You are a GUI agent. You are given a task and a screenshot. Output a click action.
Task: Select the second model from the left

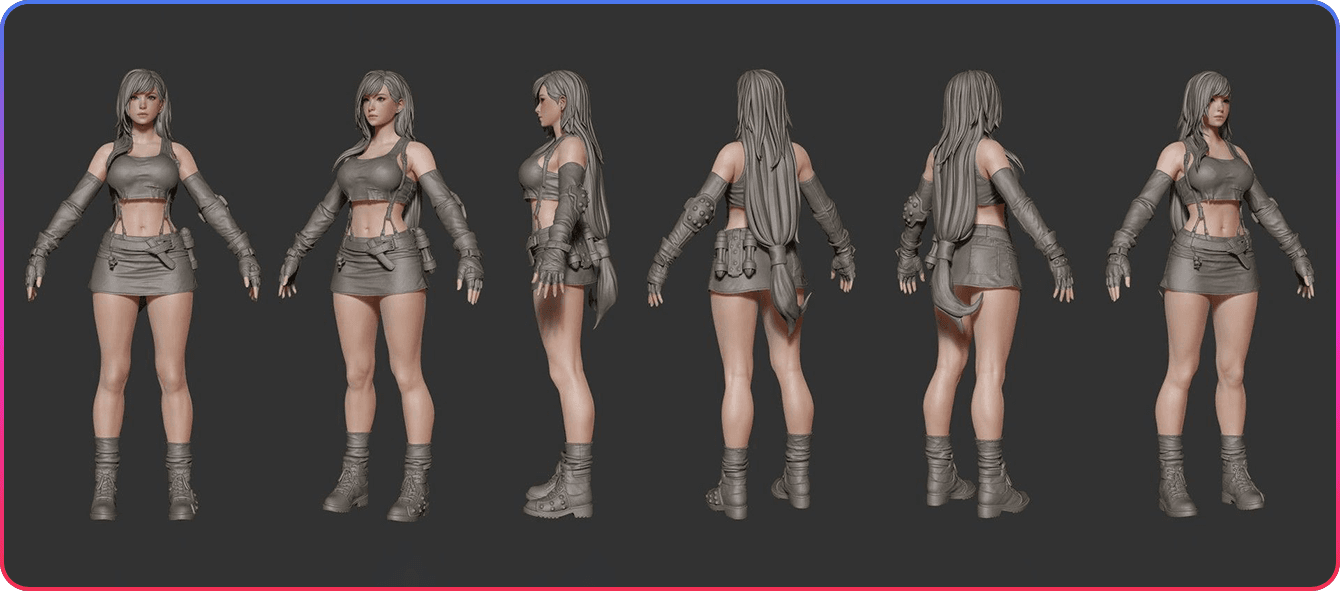pyautogui.click(x=382, y=300)
